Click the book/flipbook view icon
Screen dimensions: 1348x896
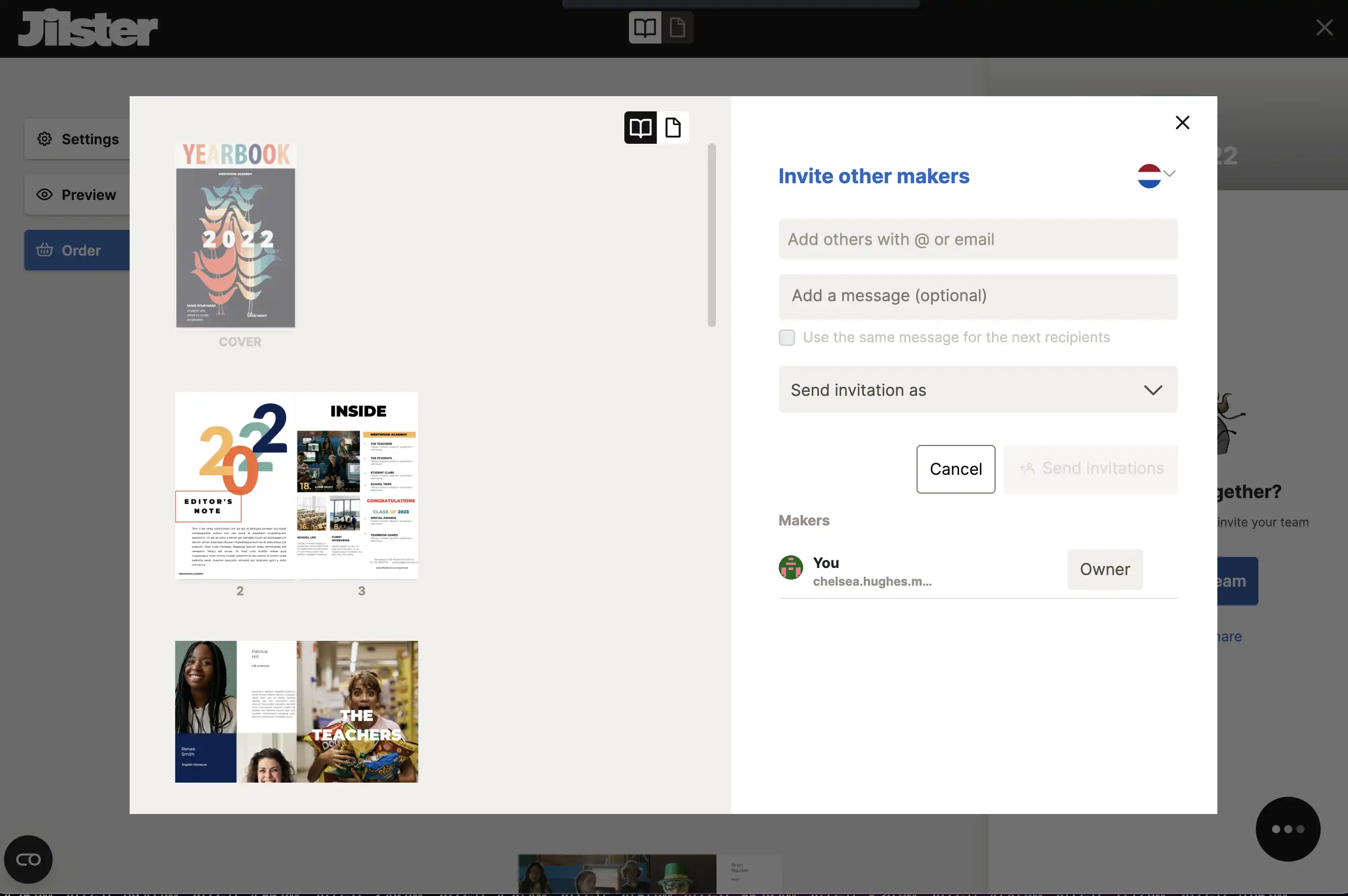640,127
